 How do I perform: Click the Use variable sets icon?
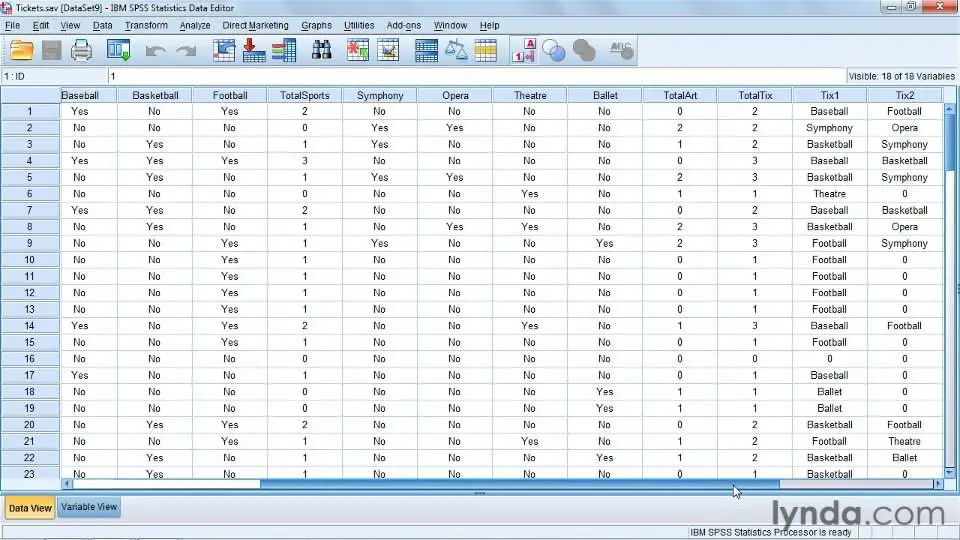(554, 51)
